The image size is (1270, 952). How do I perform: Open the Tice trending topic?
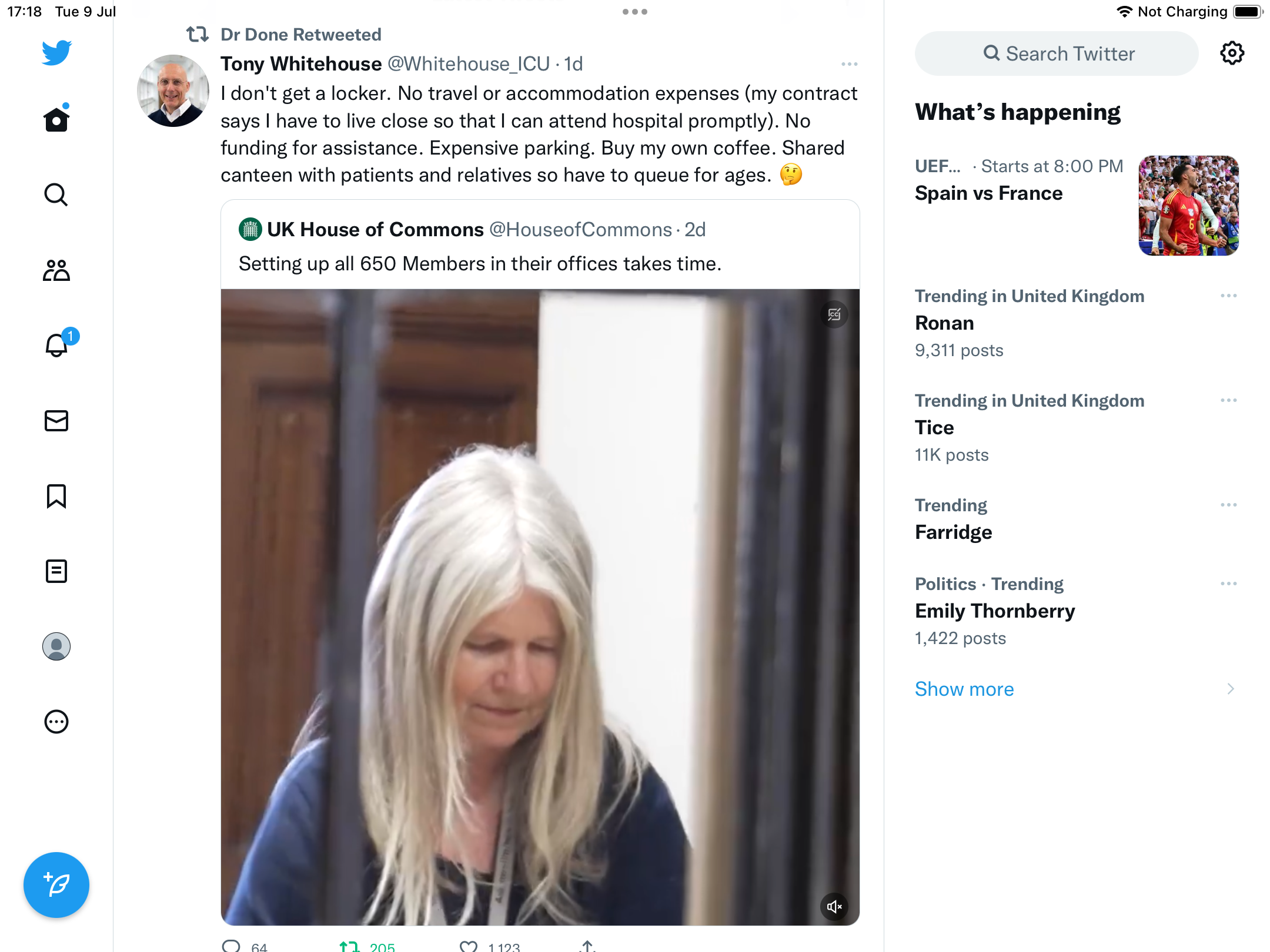935,428
